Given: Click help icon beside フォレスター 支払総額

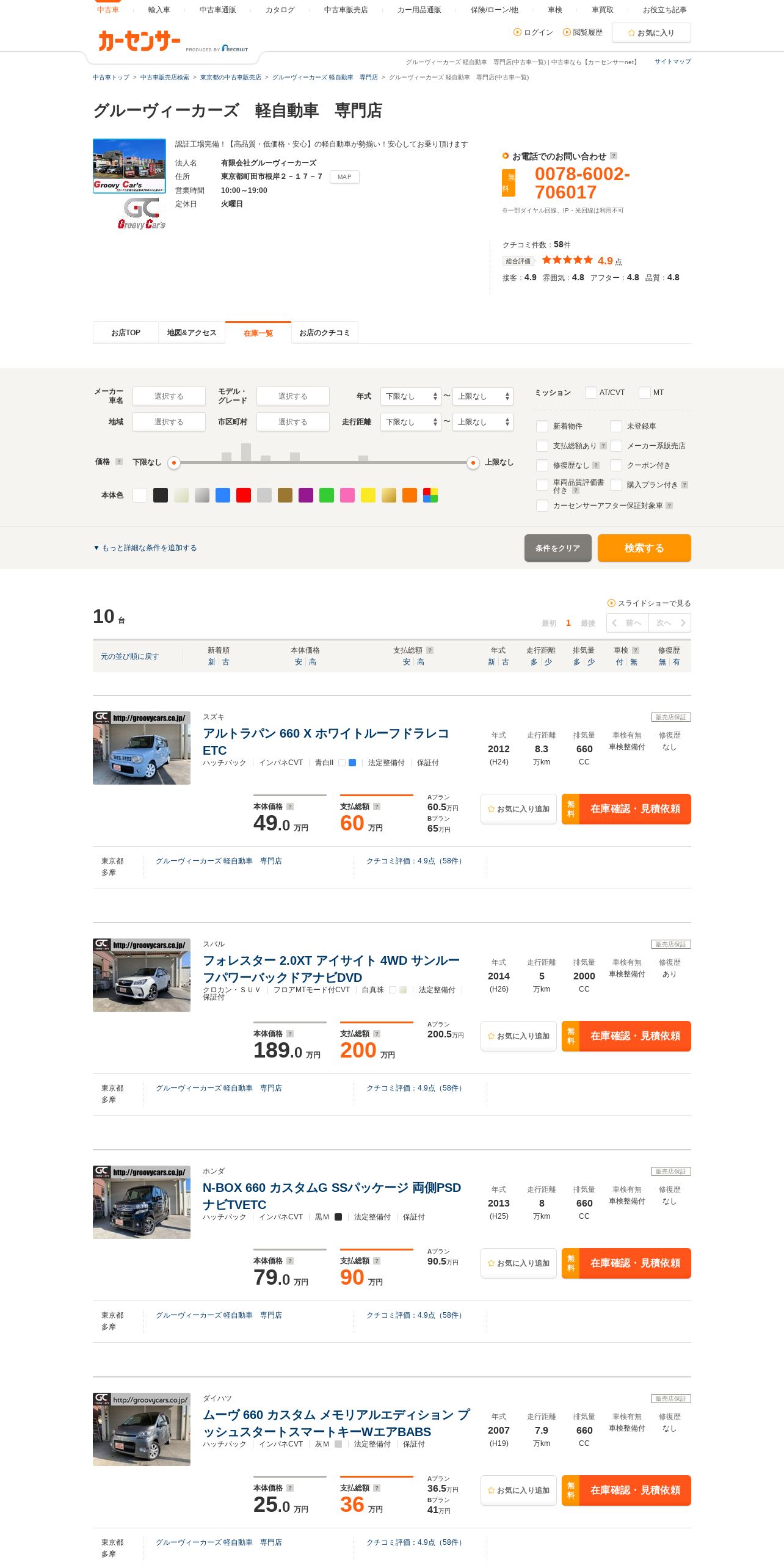Looking at the screenshot, I should tap(377, 1034).
